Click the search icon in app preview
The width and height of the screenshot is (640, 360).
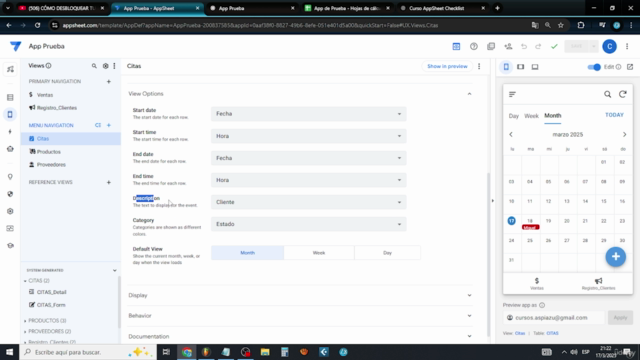point(607,94)
